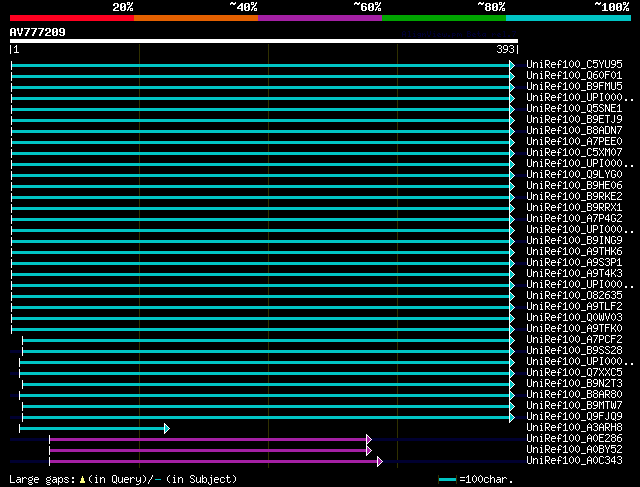Open hit UniRef100_Q60F01

pyautogui.click(x=574, y=76)
